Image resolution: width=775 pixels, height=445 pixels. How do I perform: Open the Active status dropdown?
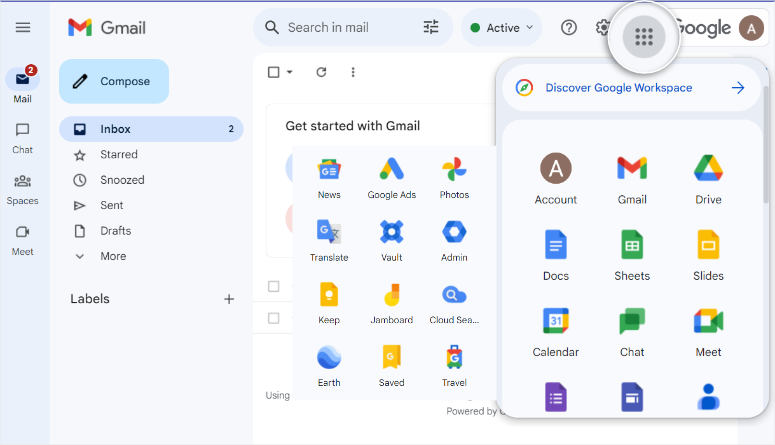click(501, 28)
